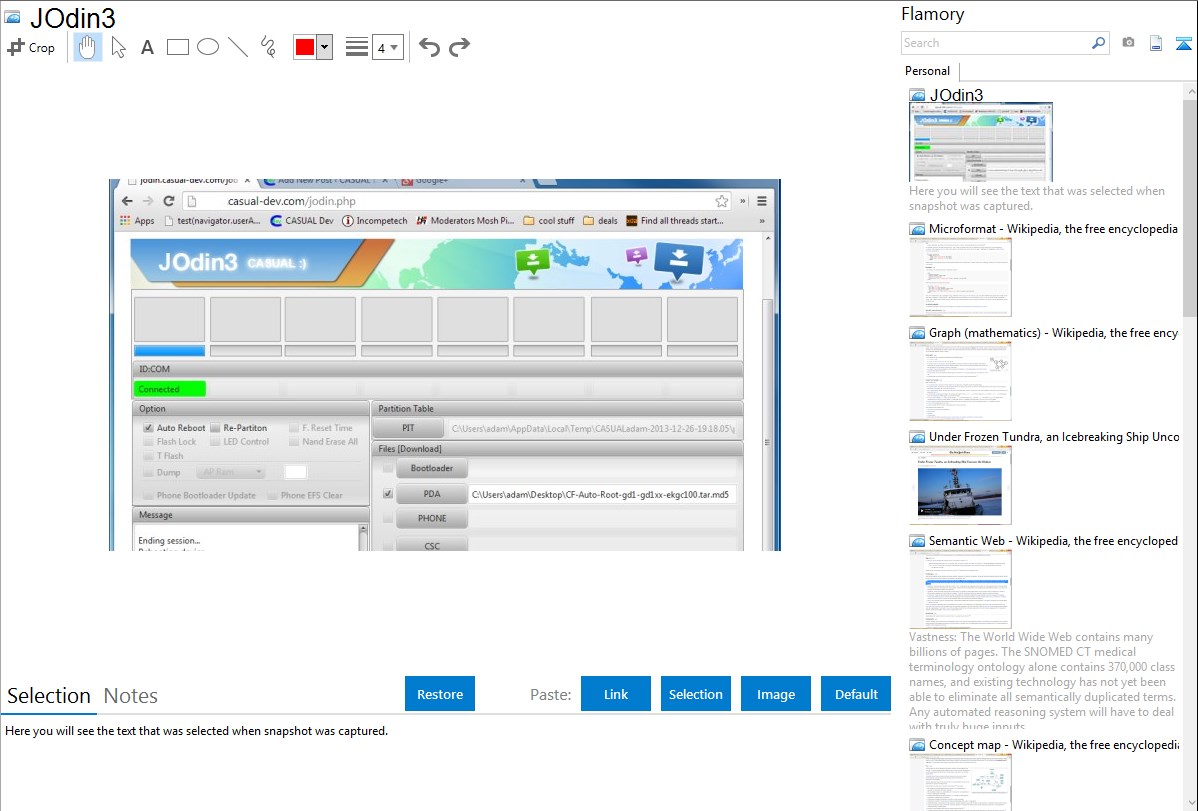Toggle the Phone Bootloader Update checkbox
The width and height of the screenshot is (1198, 811).
(x=148, y=495)
